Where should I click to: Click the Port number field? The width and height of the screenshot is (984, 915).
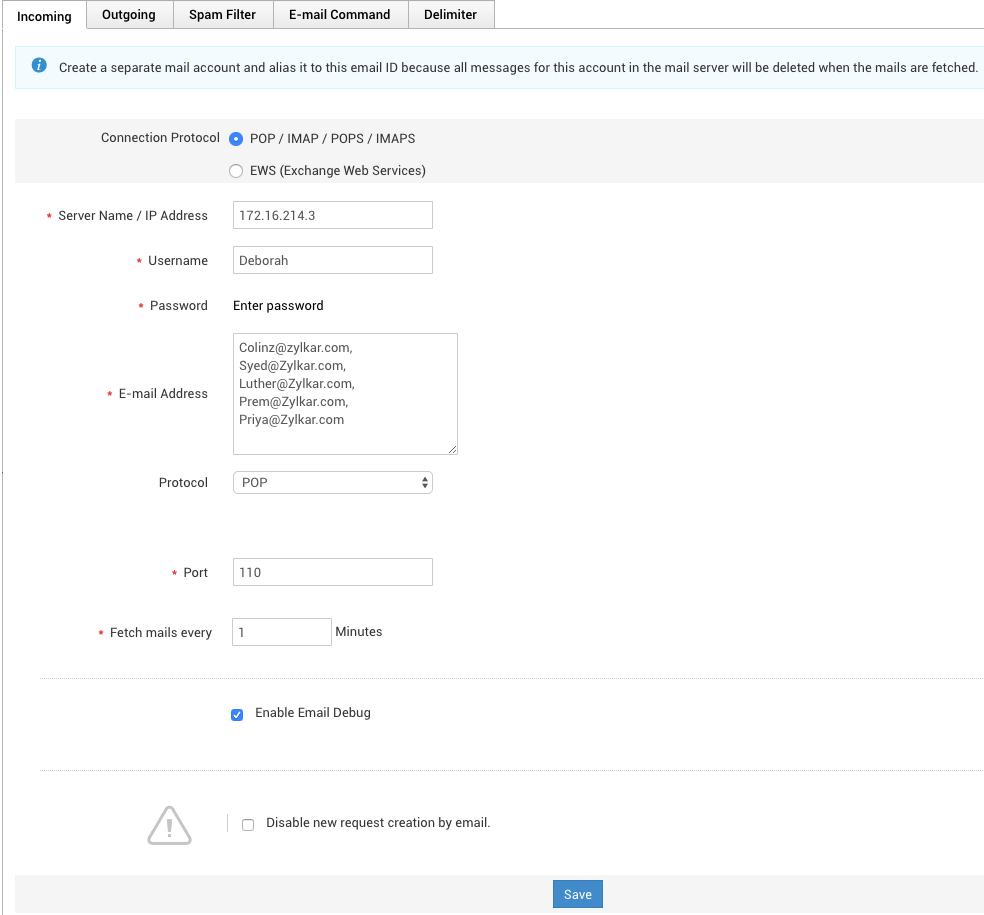332,572
